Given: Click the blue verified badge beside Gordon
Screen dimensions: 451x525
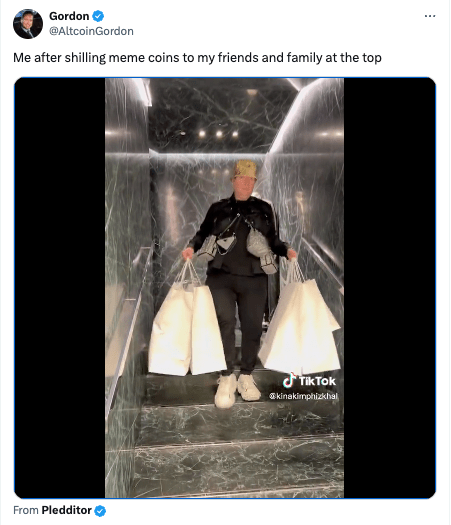Looking at the screenshot, I should [98, 16].
